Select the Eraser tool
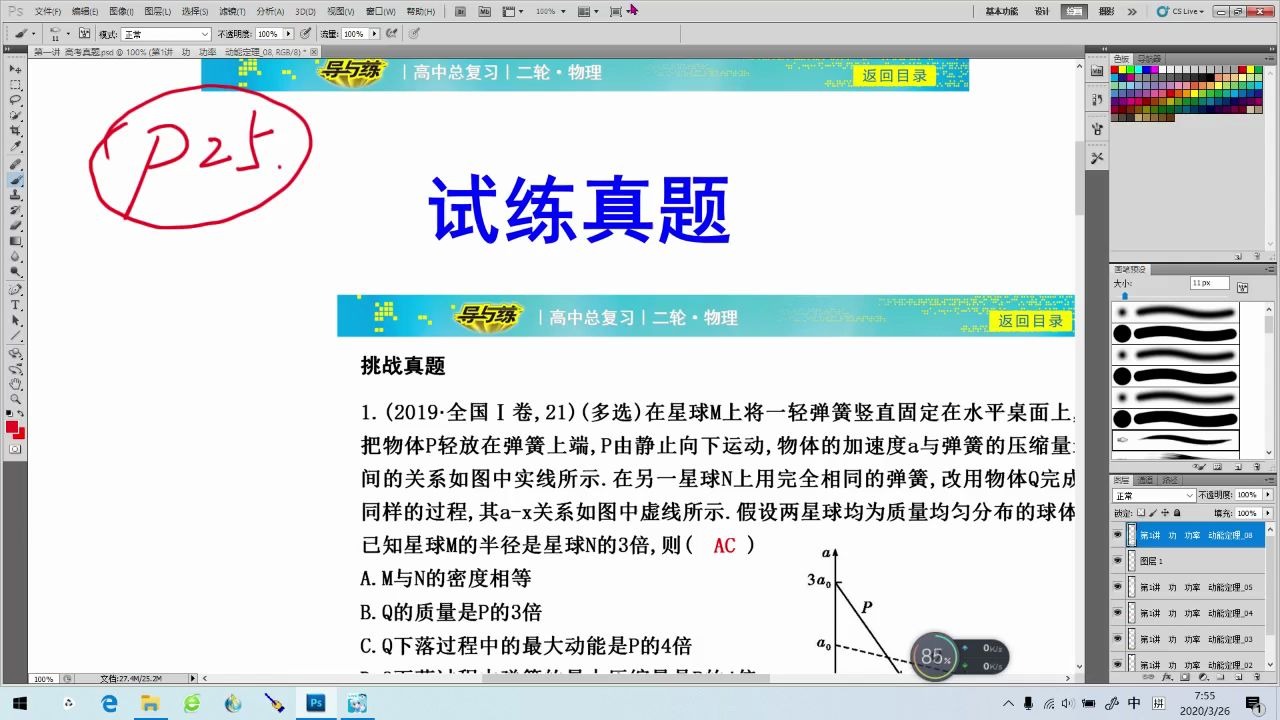This screenshot has width=1280, height=720. coord(15,227)
